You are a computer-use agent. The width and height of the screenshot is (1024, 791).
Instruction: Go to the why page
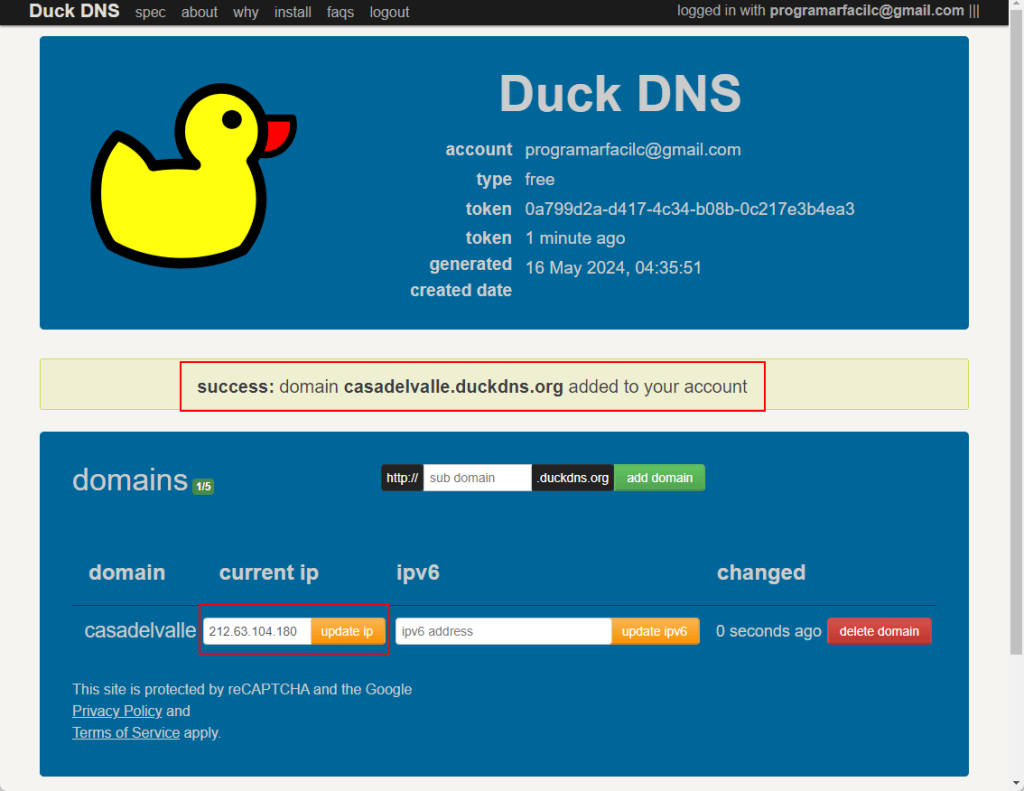[246, 12]
